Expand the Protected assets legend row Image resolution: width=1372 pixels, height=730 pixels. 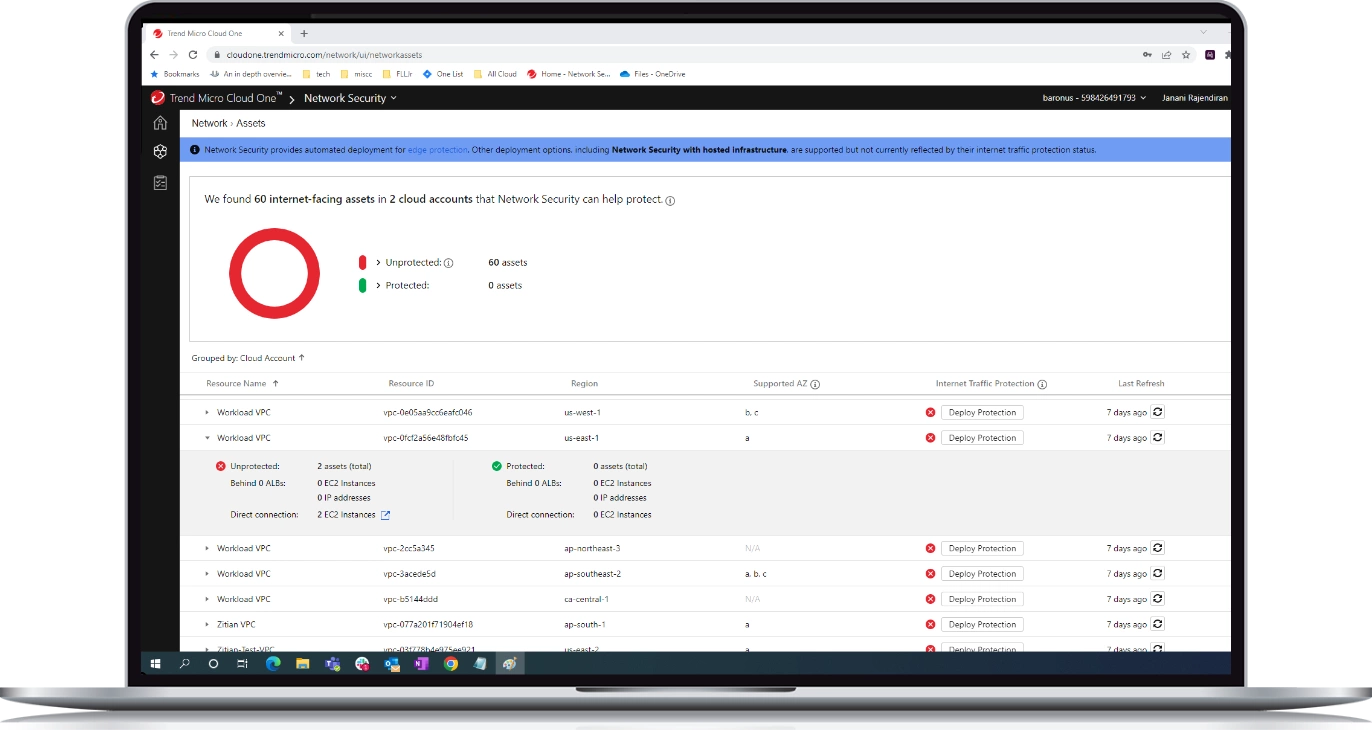point(378,285)
